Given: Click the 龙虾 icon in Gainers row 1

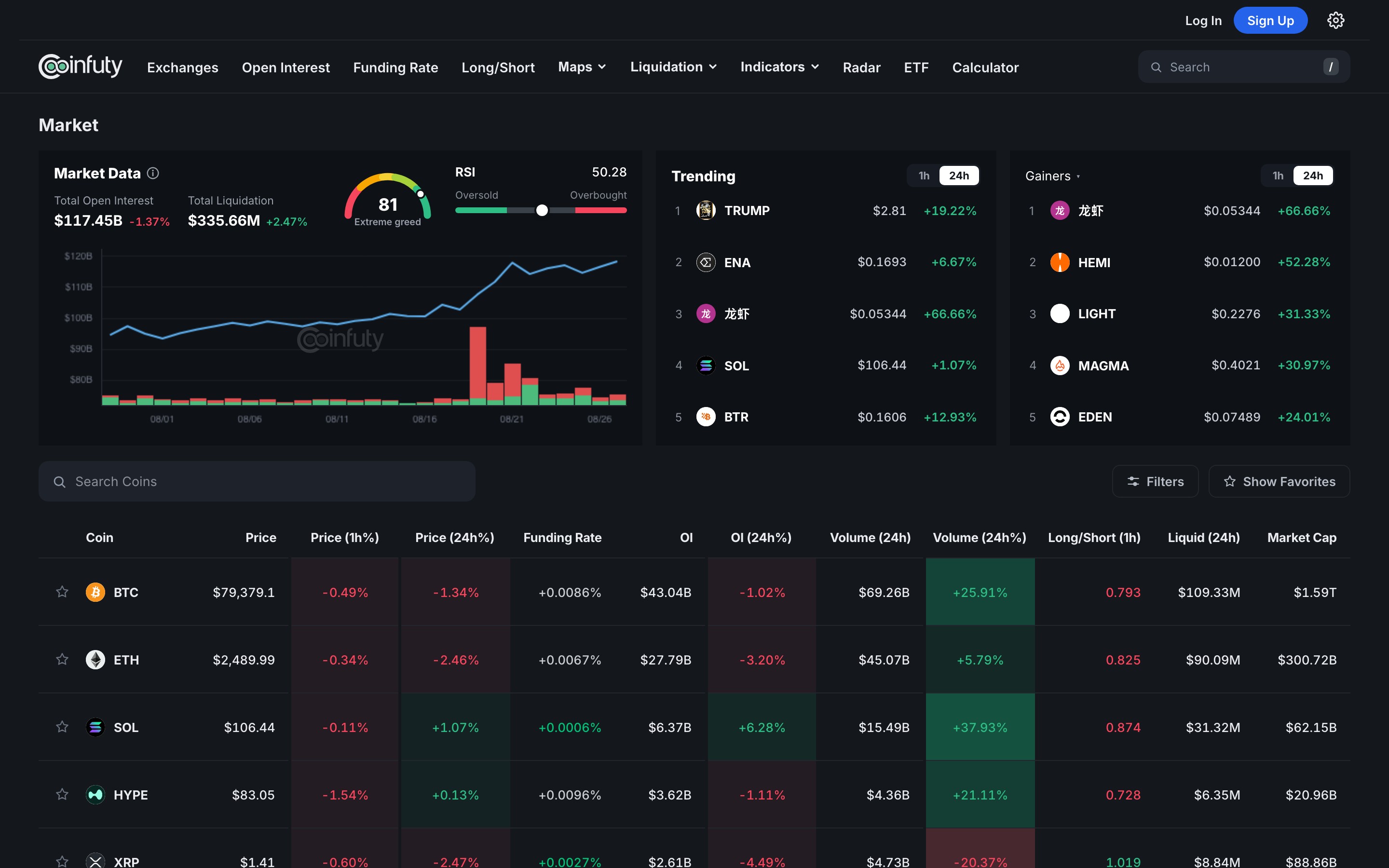Looking at the screenshot, I should point(1060,211).
